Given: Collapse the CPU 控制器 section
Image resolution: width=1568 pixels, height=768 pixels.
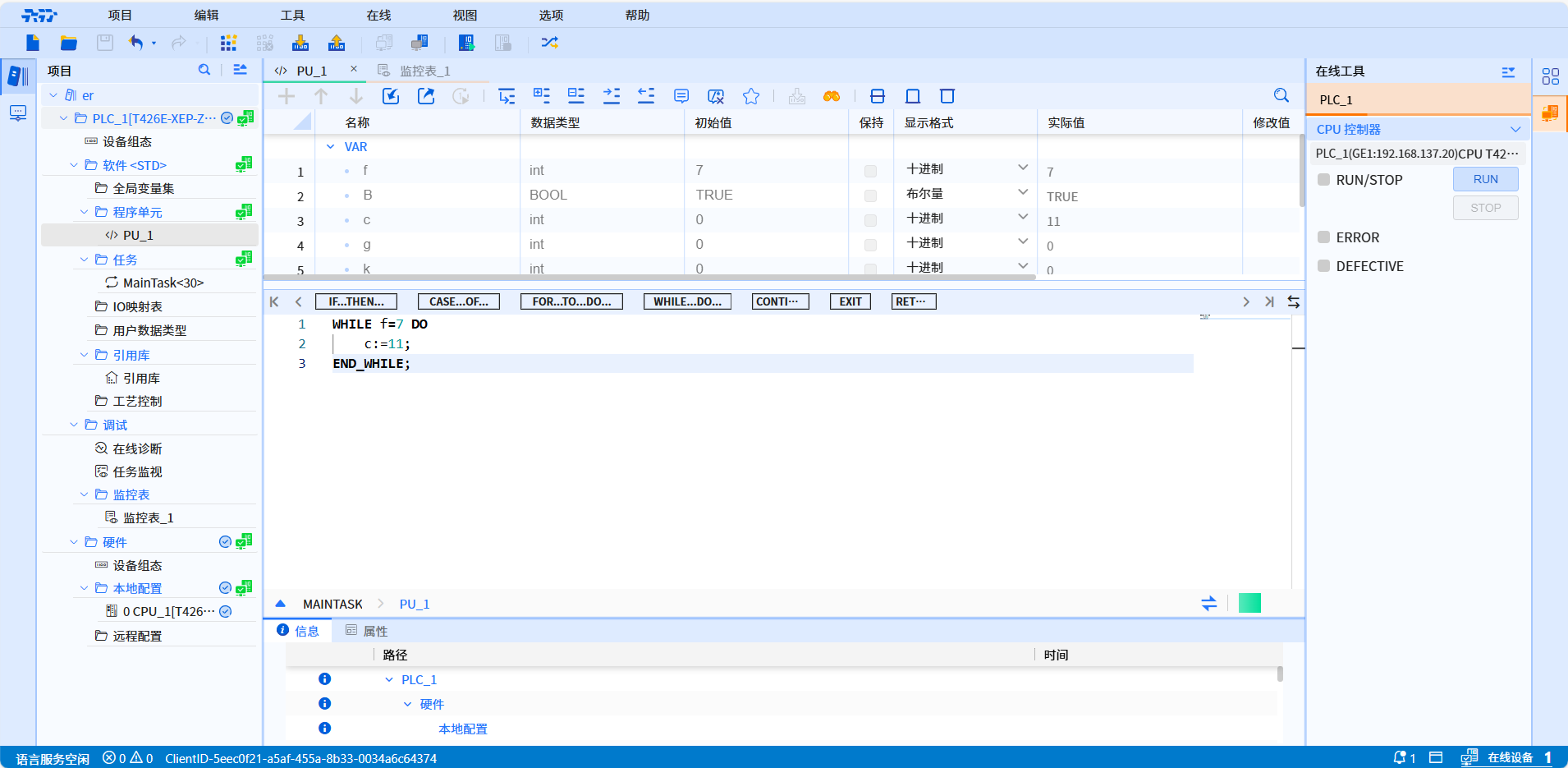Looking at the screenshot, I should click(1515, 129).
